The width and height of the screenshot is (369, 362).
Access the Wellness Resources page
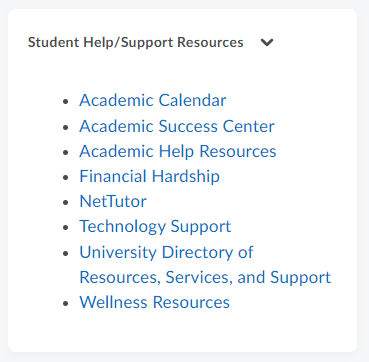click(154, 302)
